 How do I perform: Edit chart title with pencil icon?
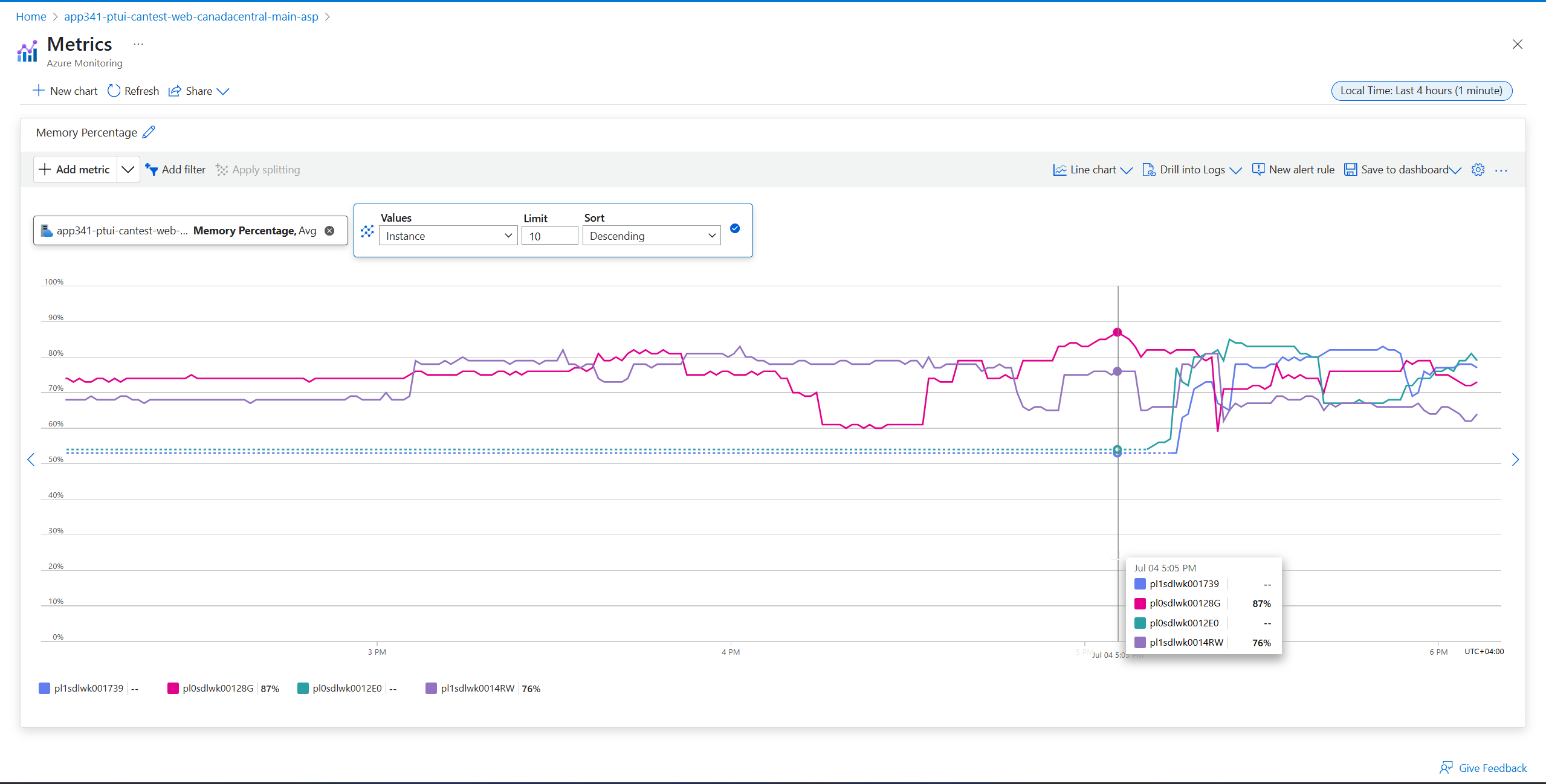[149, 132]
